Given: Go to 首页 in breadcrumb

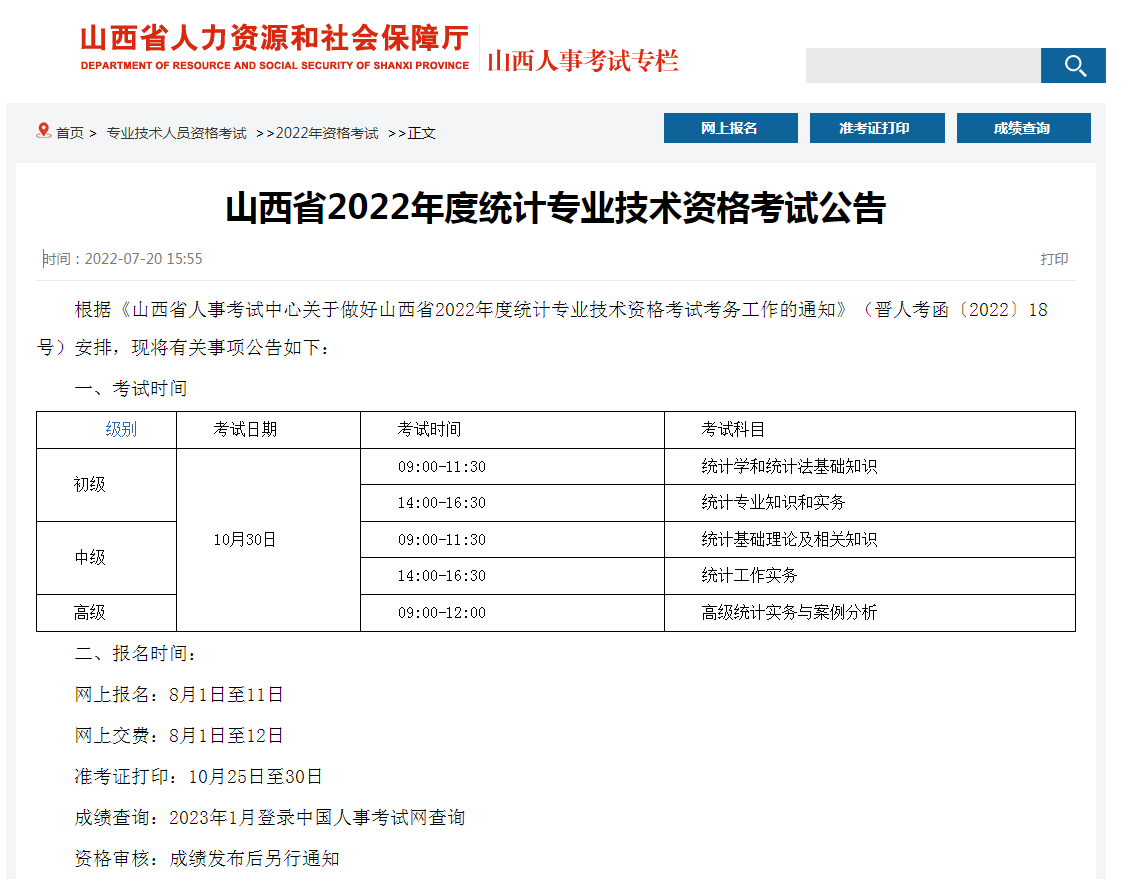Looking at the screenshot, I should 70,133.
